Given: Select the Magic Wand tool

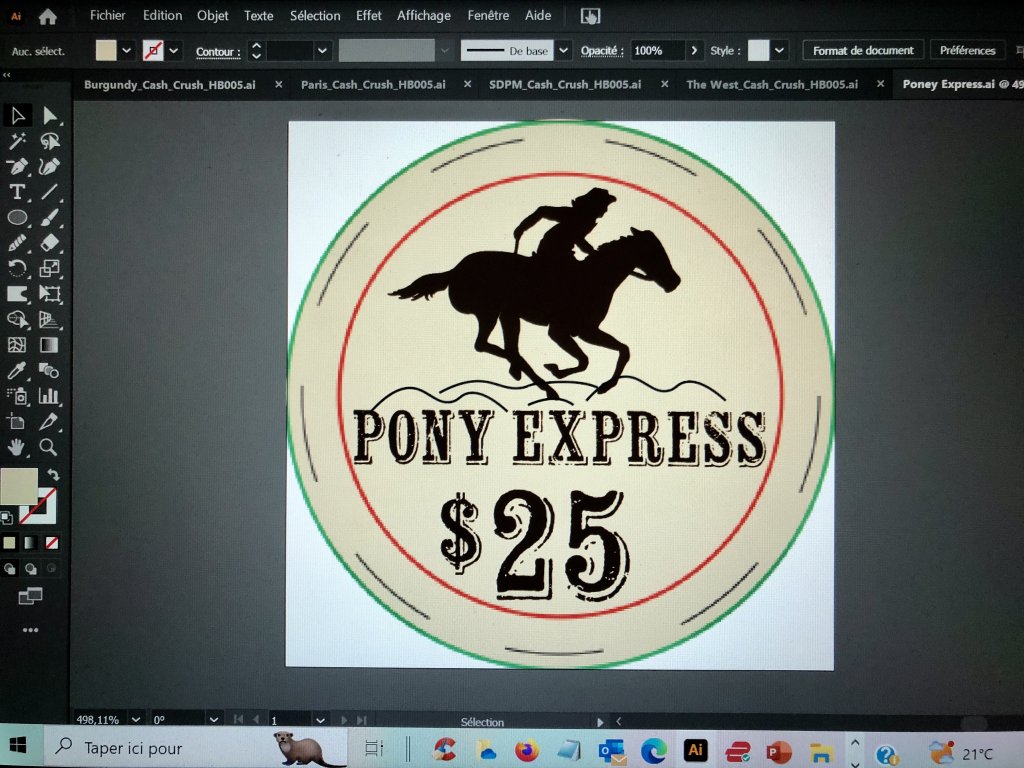Looking at the screenshot, I should pyautogui.click(x=17, y=141).
